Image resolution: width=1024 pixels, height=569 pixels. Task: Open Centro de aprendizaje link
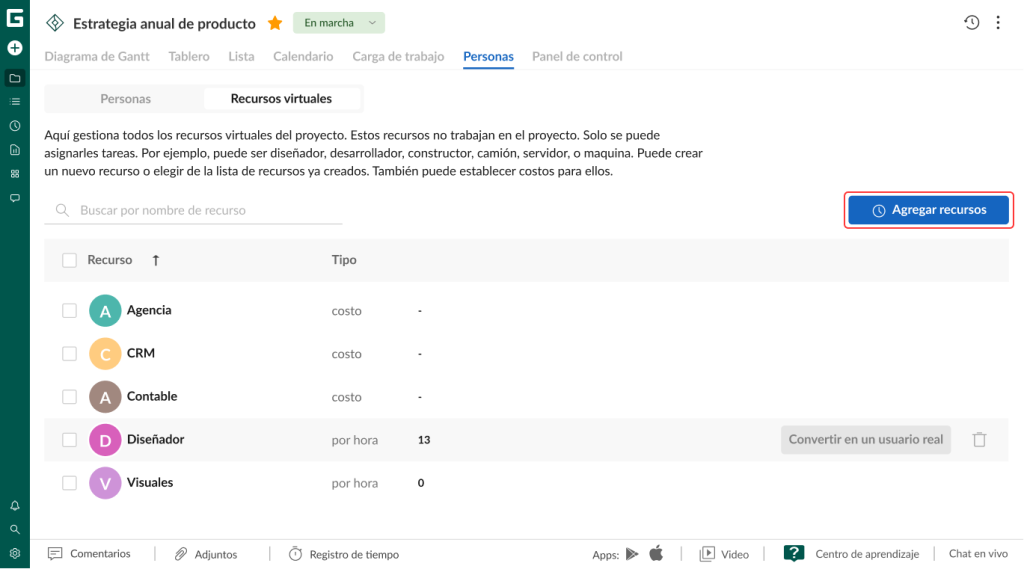pyautogui.click(x=867, y=554)
